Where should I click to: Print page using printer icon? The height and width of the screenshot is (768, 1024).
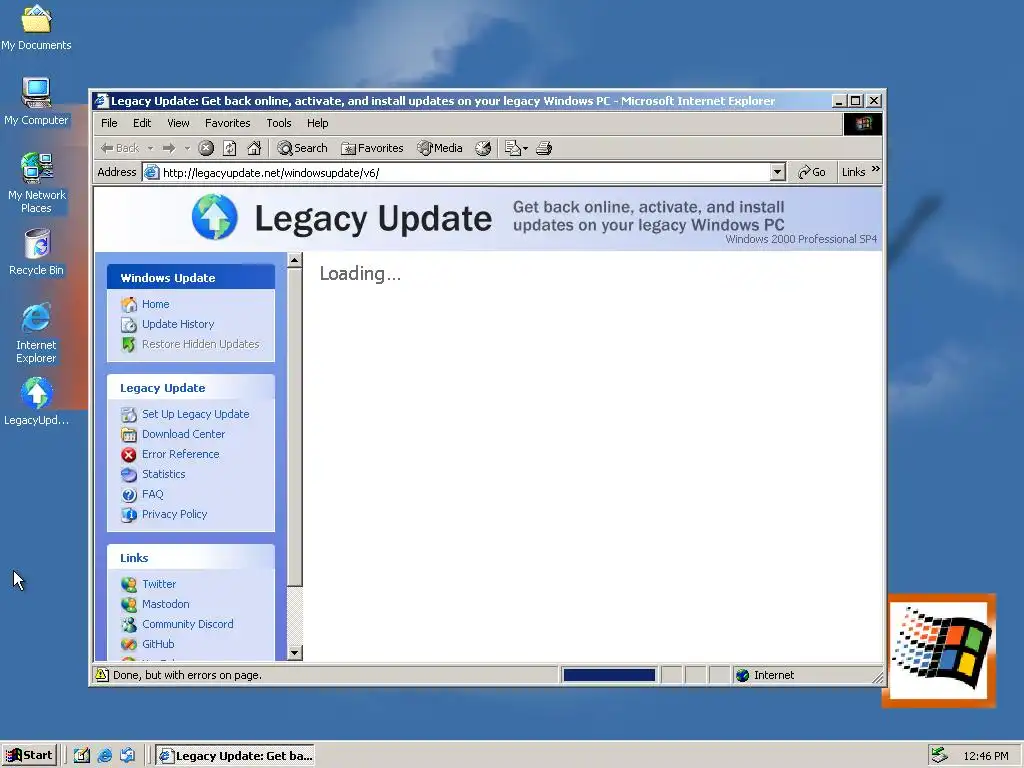(544, 148)
